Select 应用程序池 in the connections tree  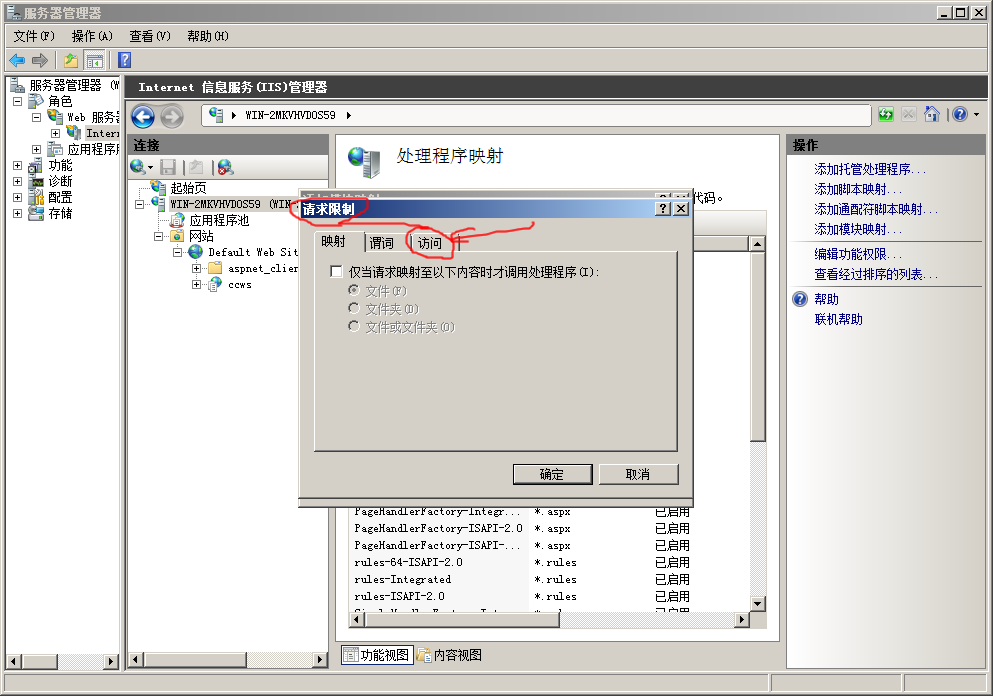[219, 220]
